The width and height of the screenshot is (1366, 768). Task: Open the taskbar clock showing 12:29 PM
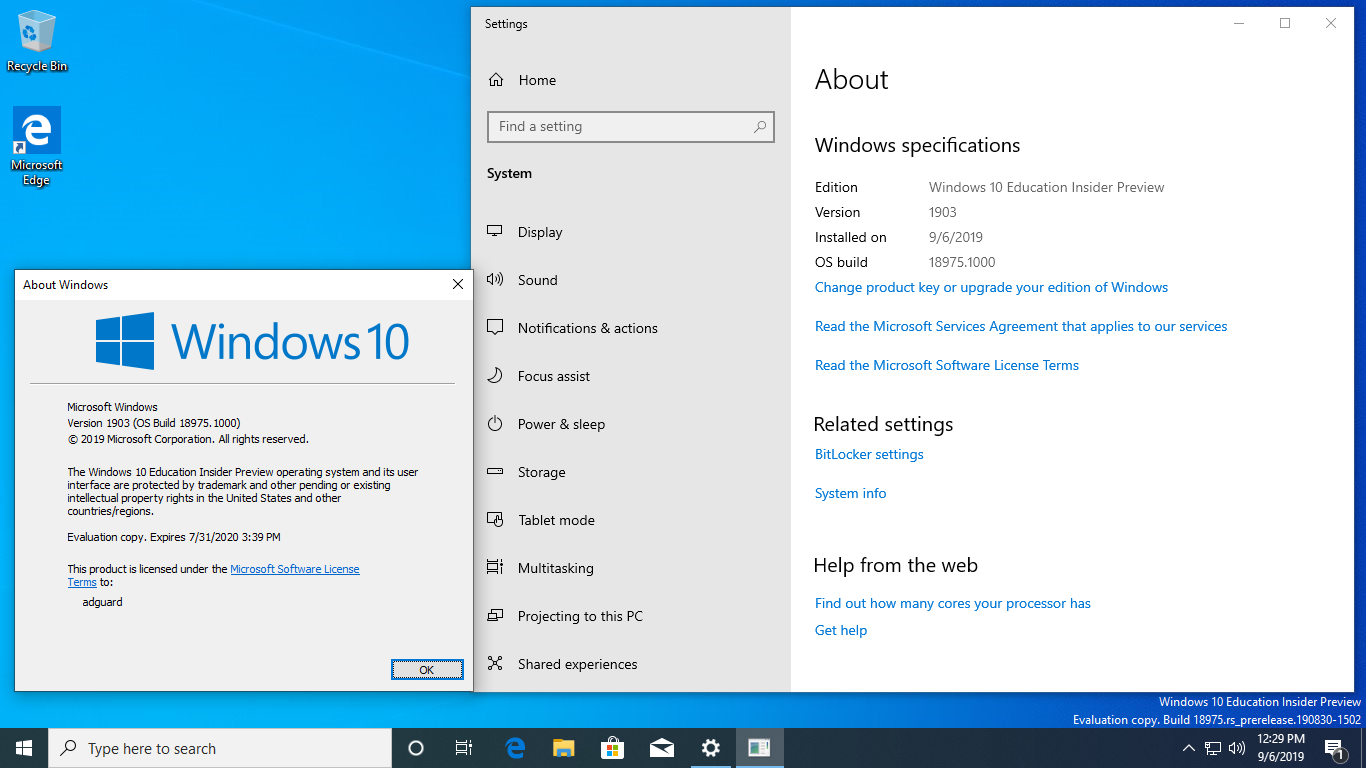point(1280,748)
